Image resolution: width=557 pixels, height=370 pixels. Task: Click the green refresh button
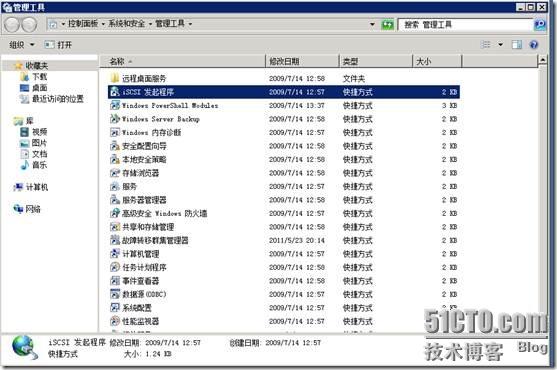click(x=387, y=25)
